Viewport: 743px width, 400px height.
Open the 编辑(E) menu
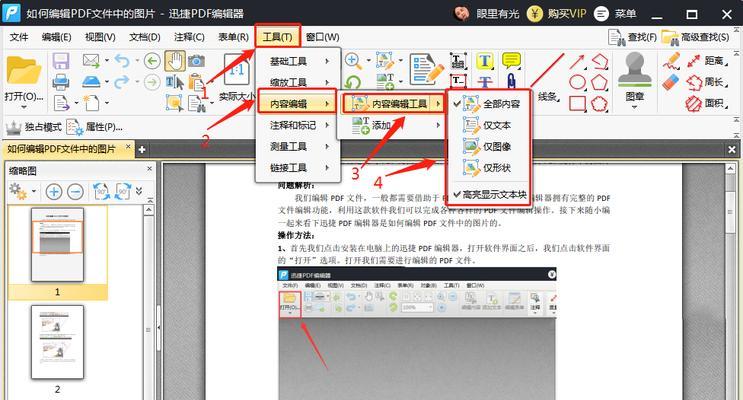click(x=56, y=37)
